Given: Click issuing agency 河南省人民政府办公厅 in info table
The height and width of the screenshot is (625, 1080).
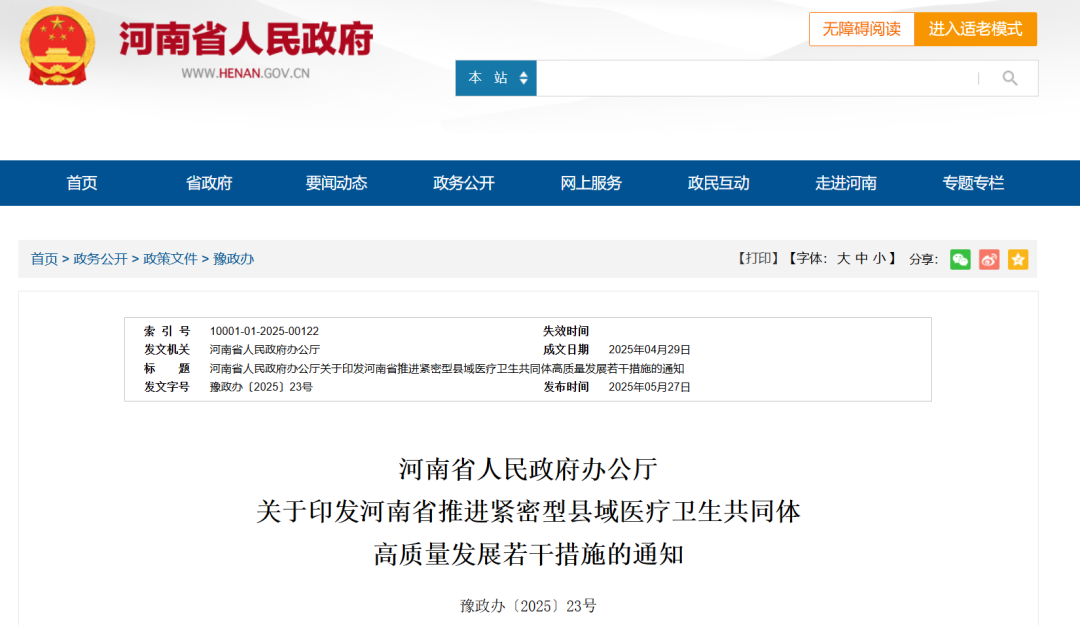Looking at the screenshot, I should (264, 350).
